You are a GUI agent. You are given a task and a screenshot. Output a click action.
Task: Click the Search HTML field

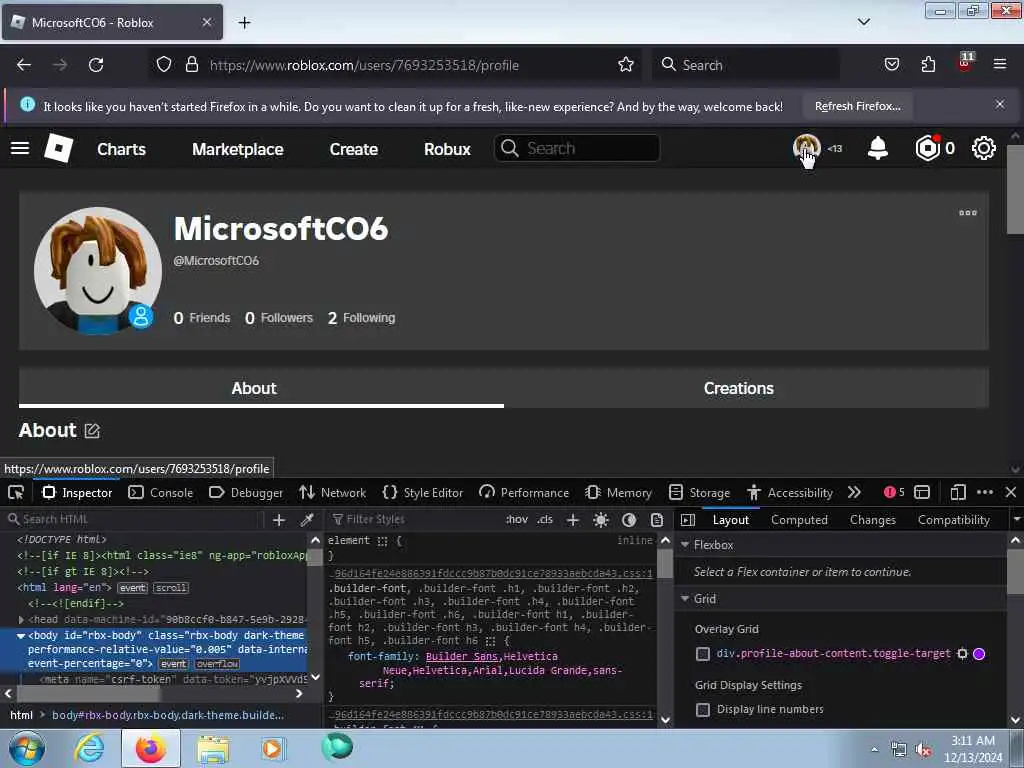(x=134, y=520)
